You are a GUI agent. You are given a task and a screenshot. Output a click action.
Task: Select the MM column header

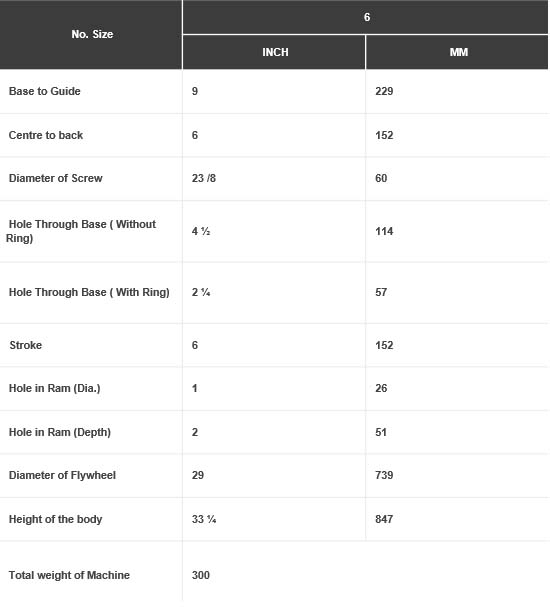point(459,52)
